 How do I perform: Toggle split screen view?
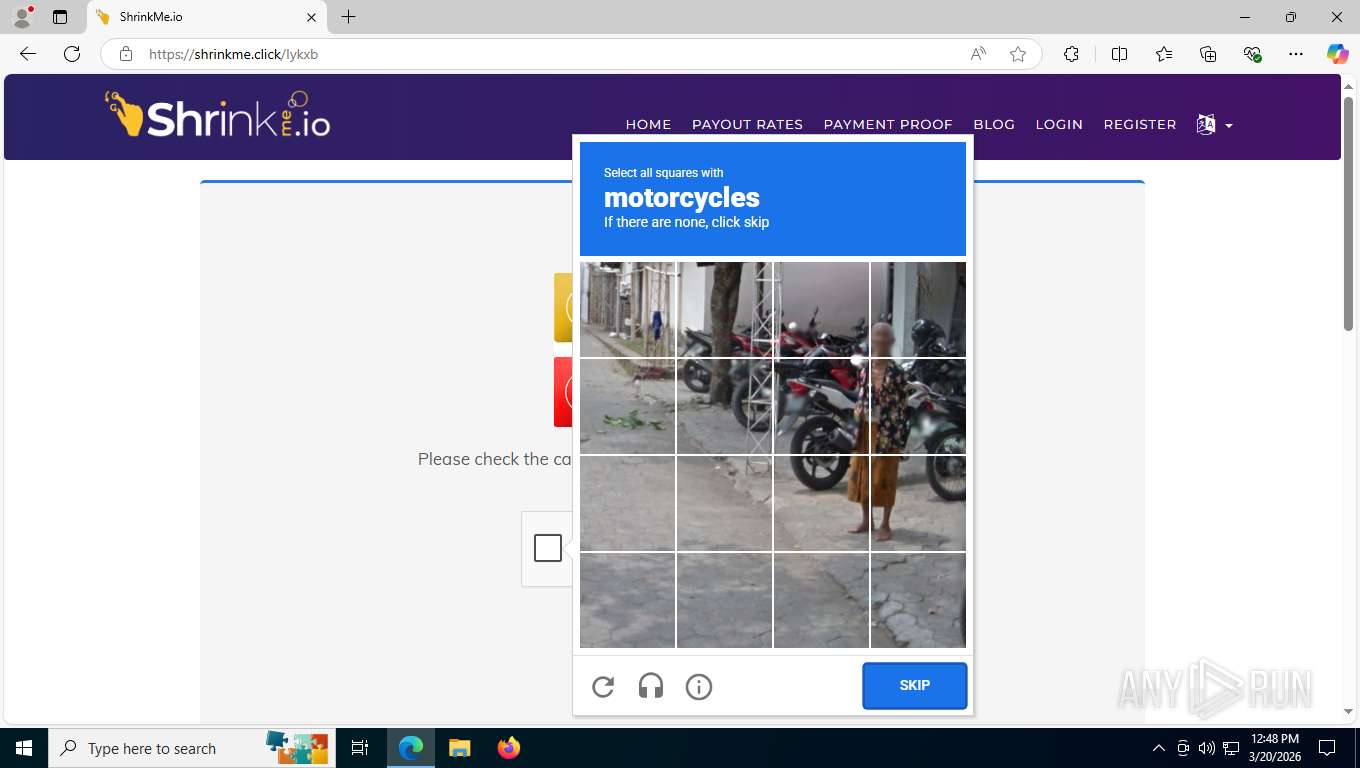pyautogui.click(x=1119, y=54)
